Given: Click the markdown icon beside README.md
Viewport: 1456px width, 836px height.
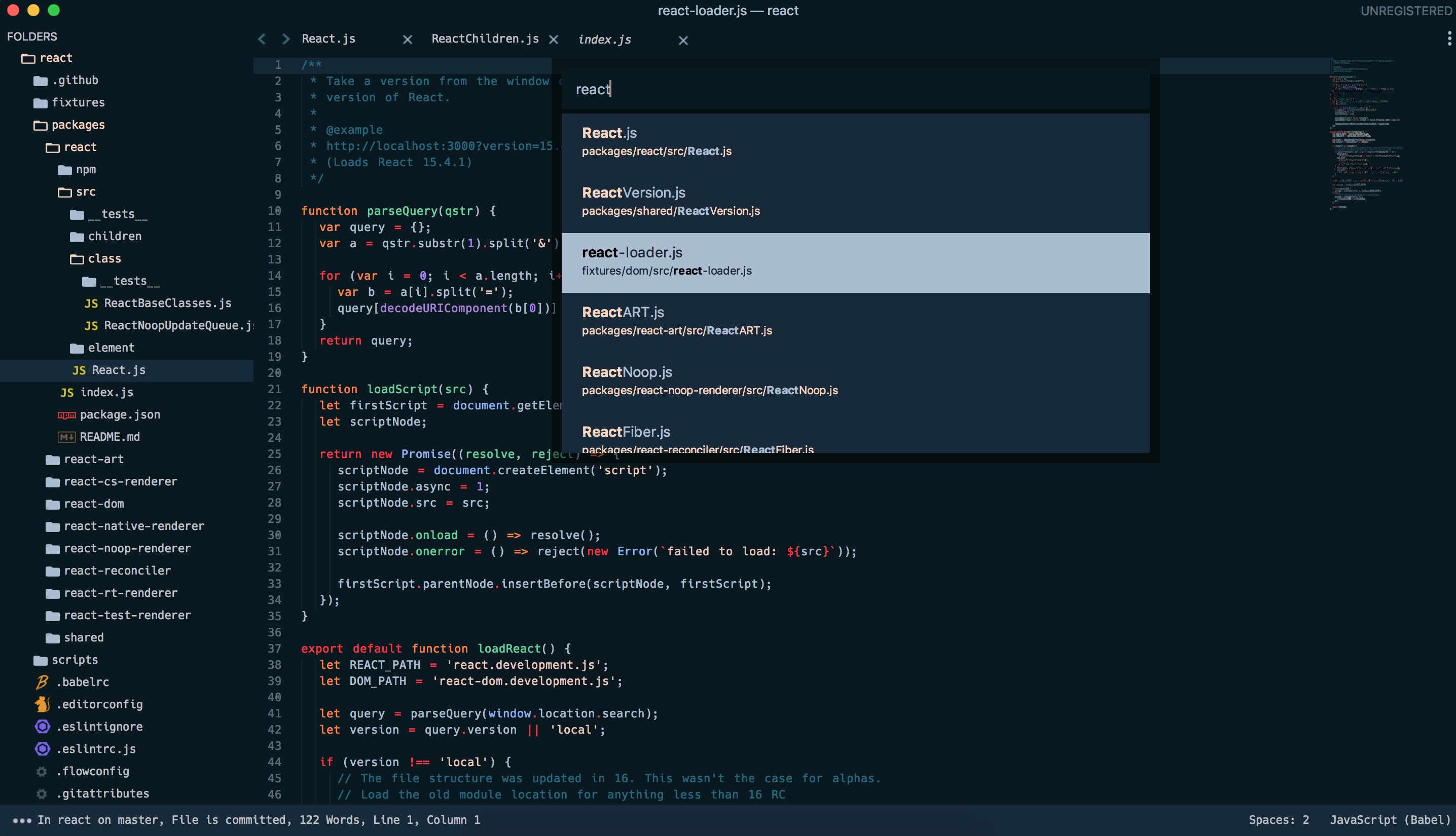Looking at the screenshot, I should click(x=66, y=437).
